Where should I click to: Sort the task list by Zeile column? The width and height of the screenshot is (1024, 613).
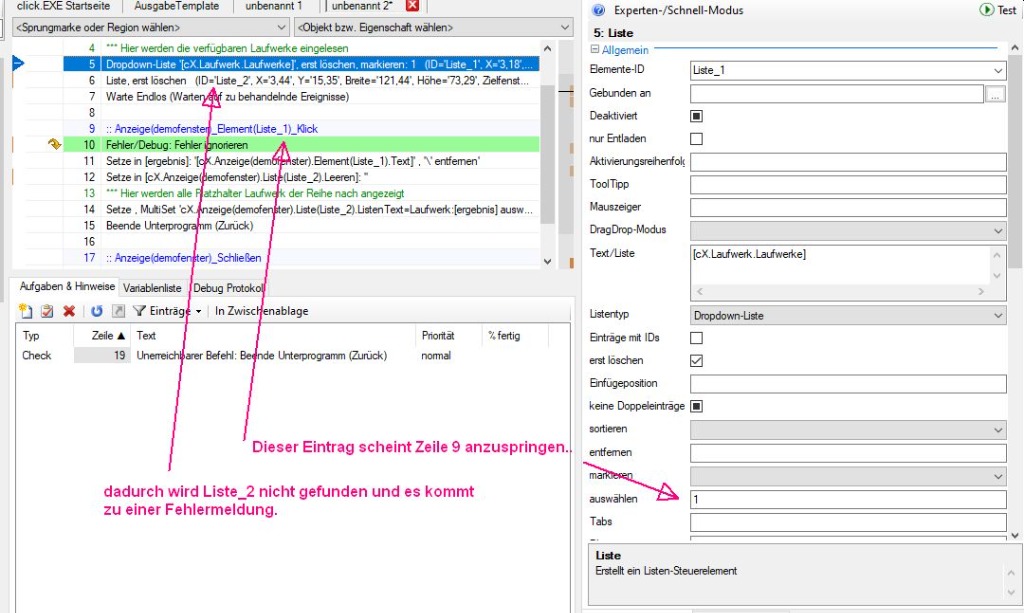coord(102,336)
